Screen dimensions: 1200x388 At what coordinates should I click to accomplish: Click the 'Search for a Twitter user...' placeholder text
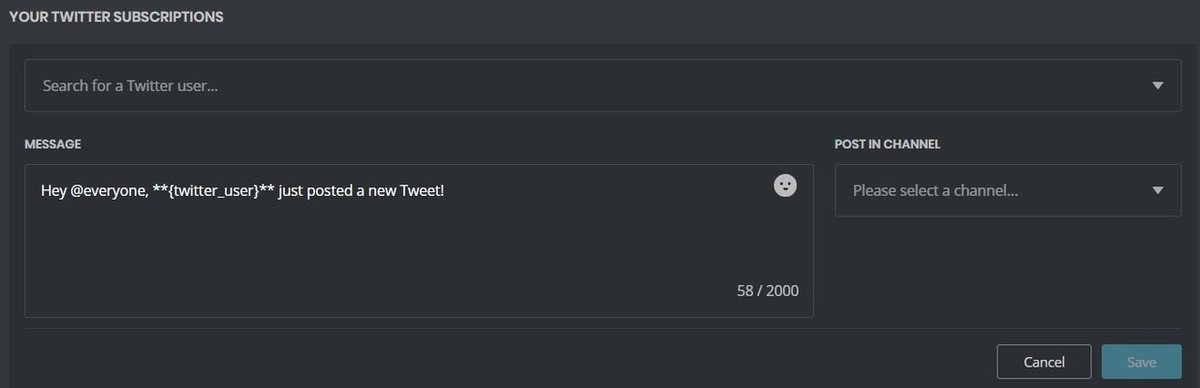coord(131,86)
